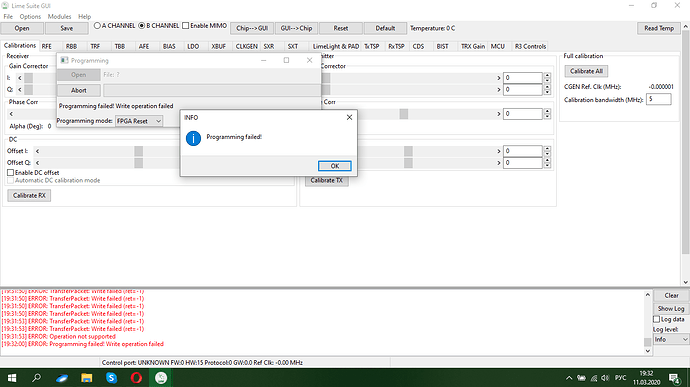Click receiver Gain Corrector I slider thumb

pyautogui.click(x=29, y=78)
